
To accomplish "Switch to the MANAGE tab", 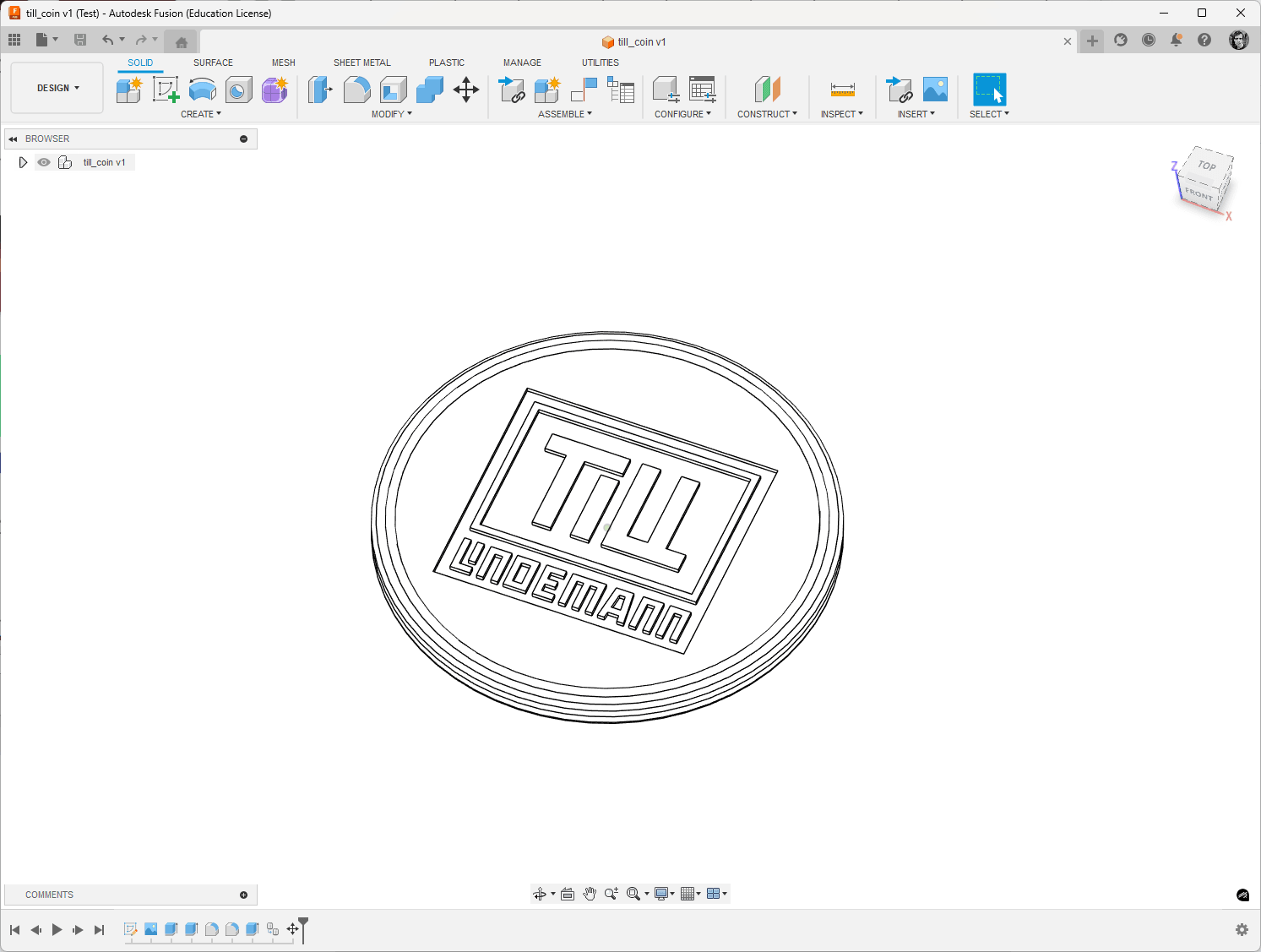I will click(x=522, y=63).
